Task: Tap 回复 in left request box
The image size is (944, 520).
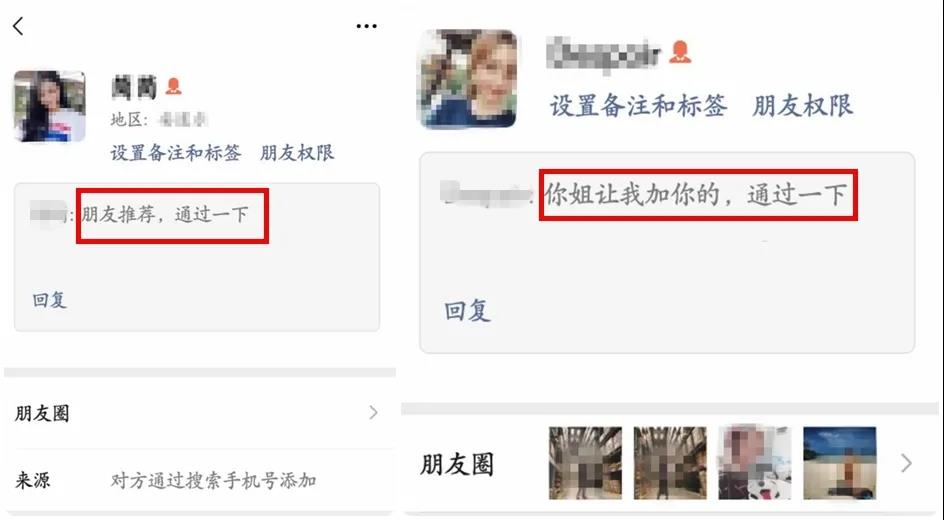Action: coord(49,300)
